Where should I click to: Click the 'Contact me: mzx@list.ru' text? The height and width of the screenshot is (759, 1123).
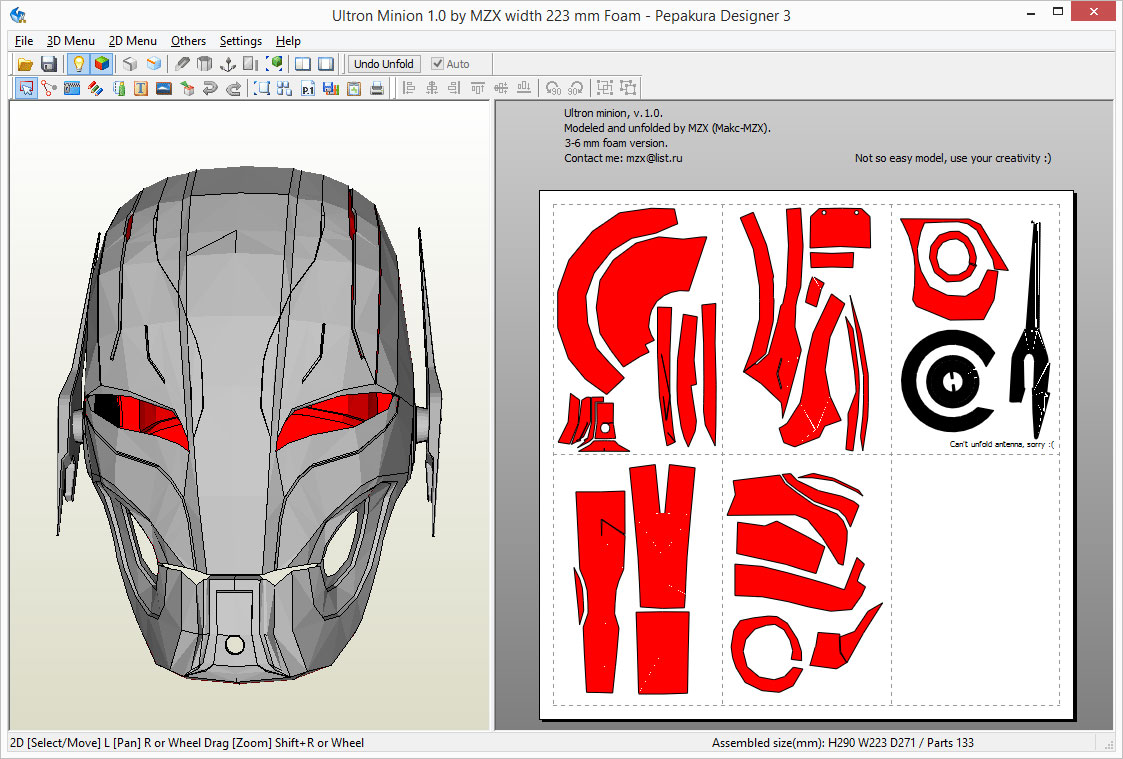click(x=623, y=158)
